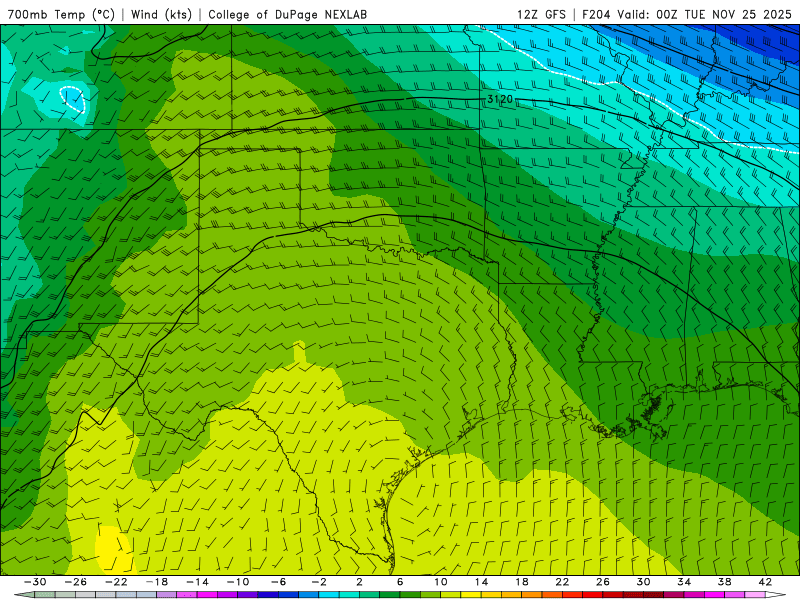Click the "700mb Temp (°C)" title text
The image size is (800, 600).
pyautogui.click(x=61, y=15)
